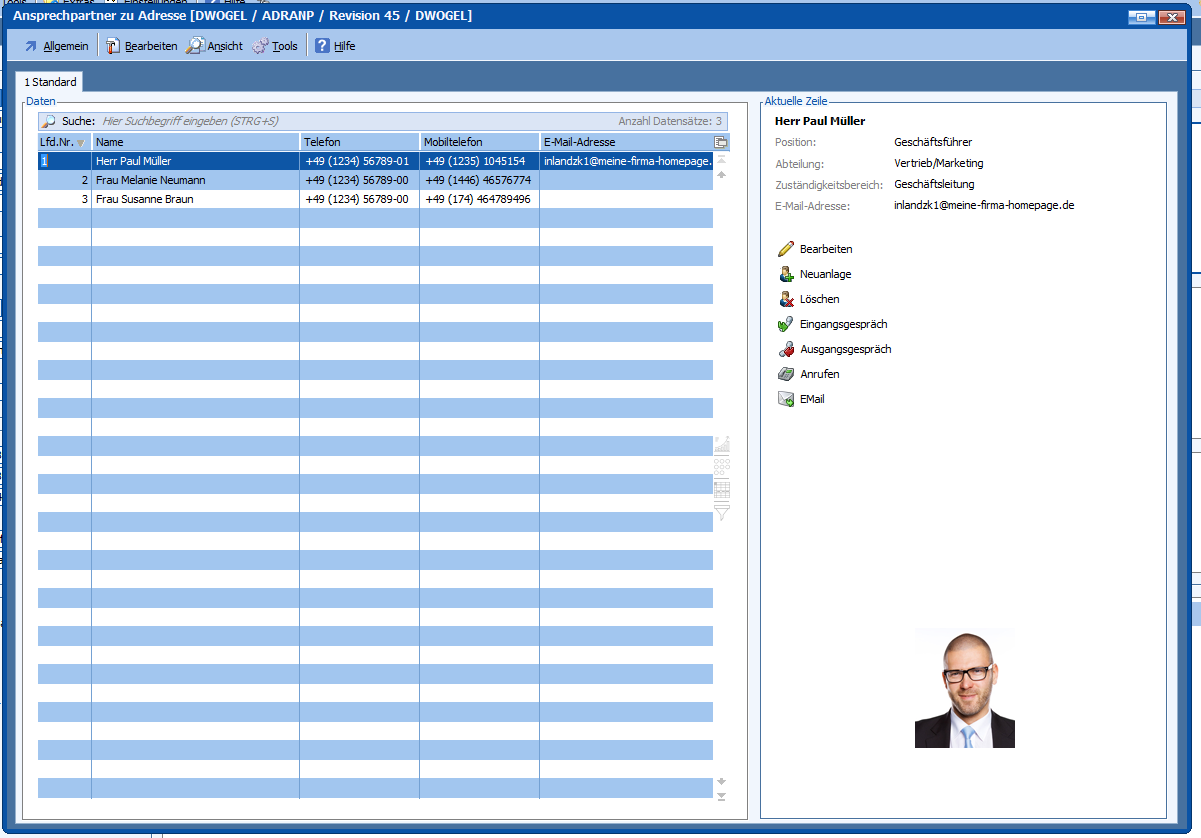Click the EMail envelope icon
Viewport: 1201px width, 838px height.
[x=786, y=399]
